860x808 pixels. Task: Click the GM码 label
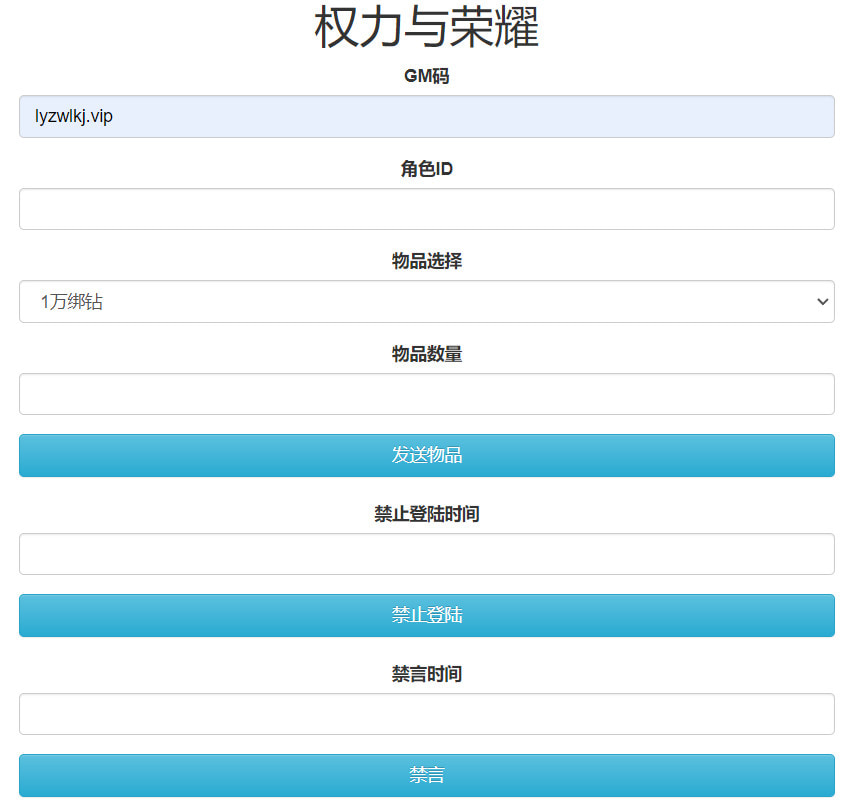426,76
